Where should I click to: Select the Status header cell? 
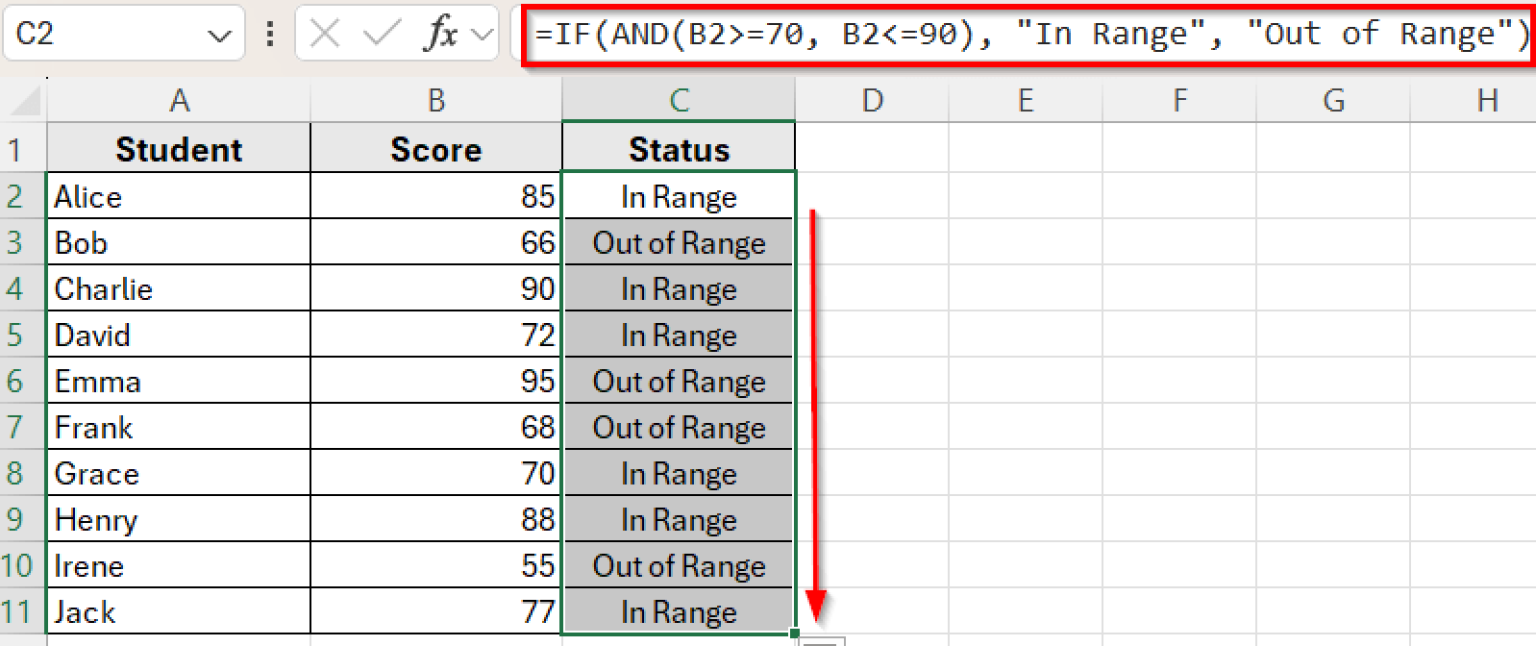679,150
